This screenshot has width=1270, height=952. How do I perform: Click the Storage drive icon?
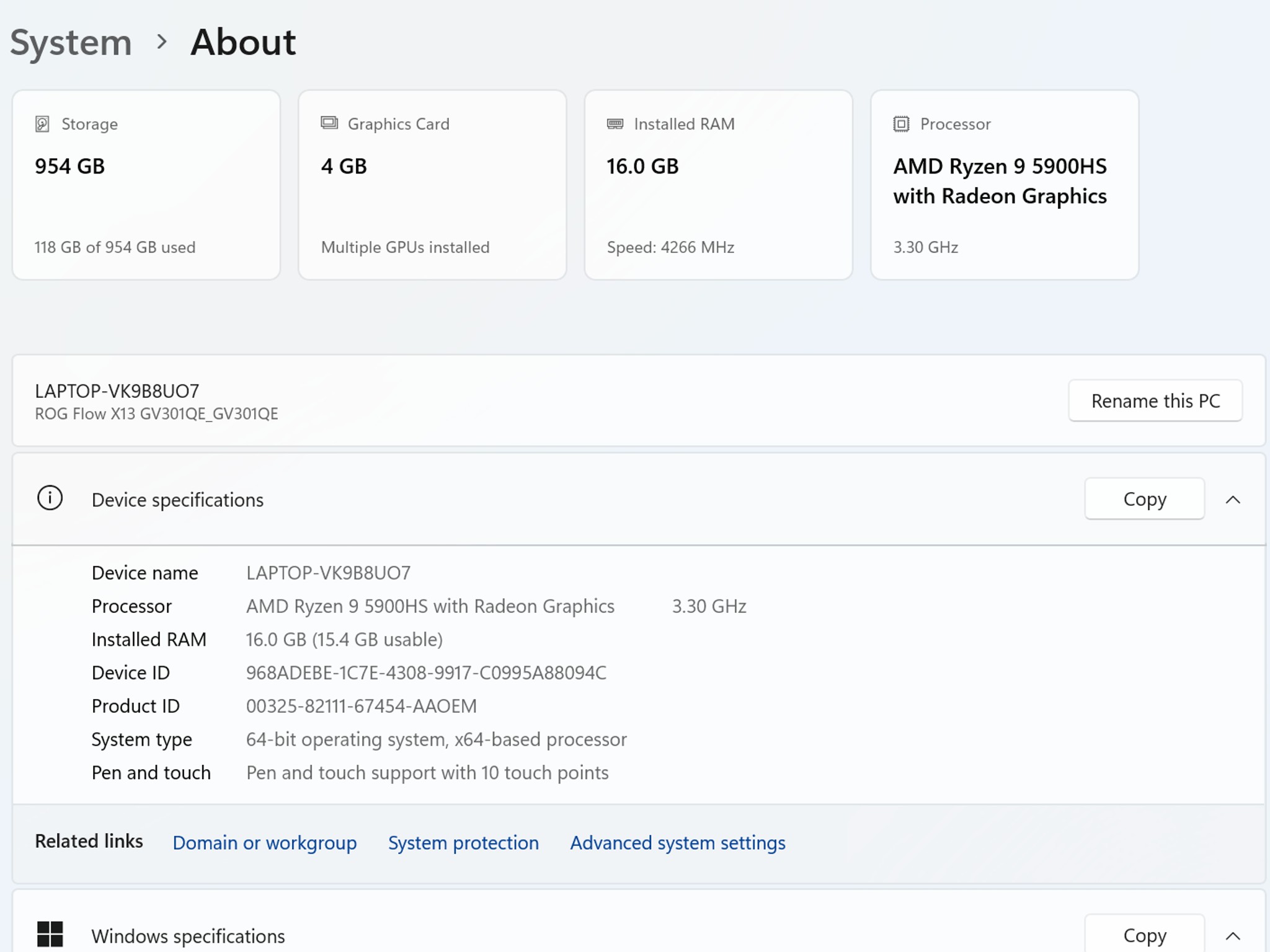(42, 124)
